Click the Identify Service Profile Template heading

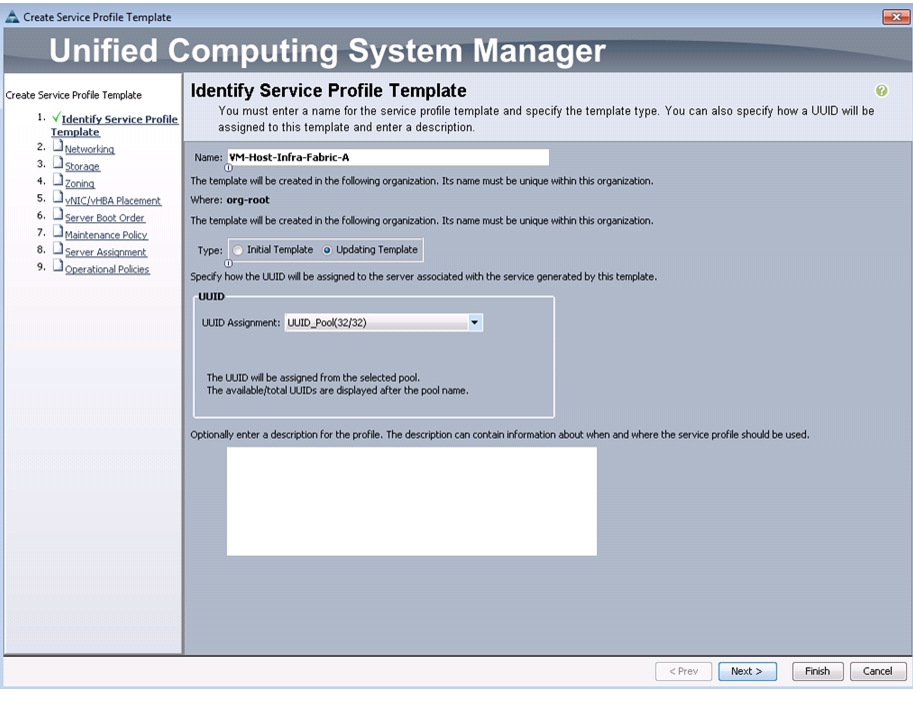click(x=328, y=91)
